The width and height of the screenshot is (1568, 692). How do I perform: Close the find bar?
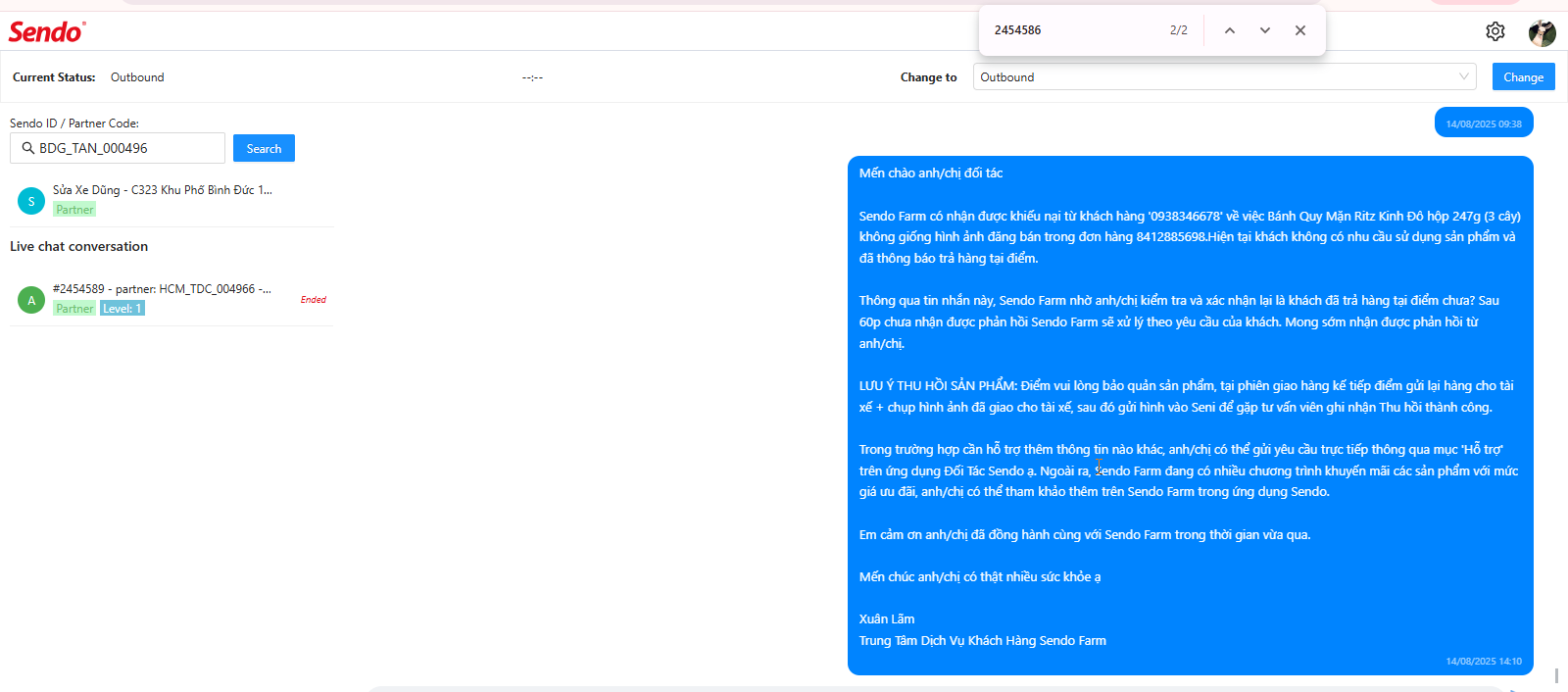tap(1300, 30)
